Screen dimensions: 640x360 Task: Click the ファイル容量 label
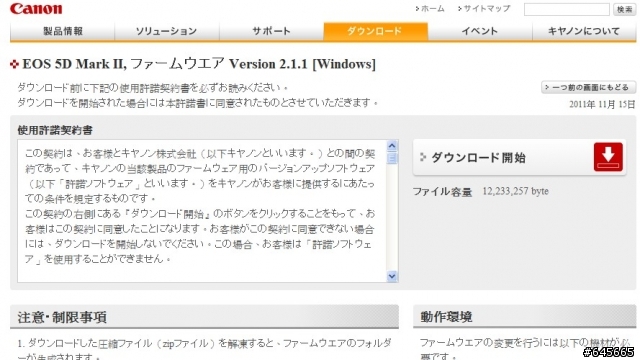click(x=442, y=191)
